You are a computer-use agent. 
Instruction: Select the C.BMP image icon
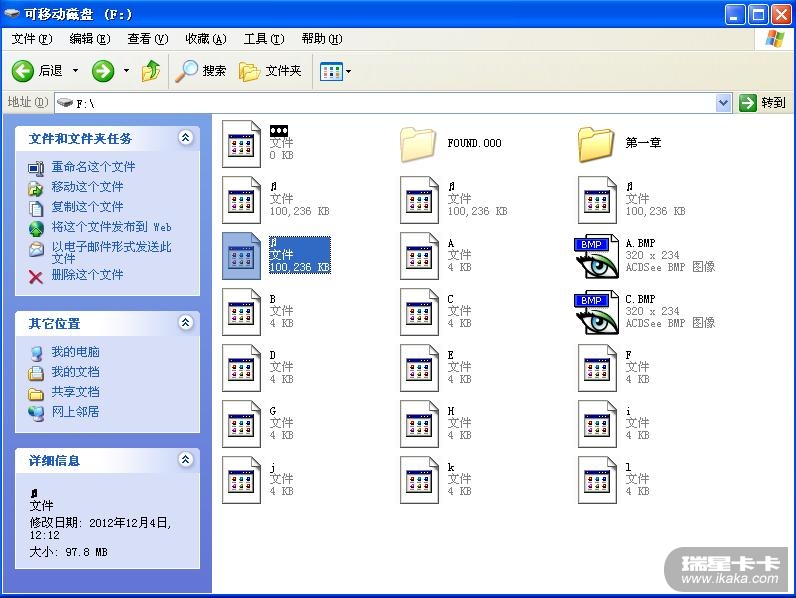coord(596,312)
